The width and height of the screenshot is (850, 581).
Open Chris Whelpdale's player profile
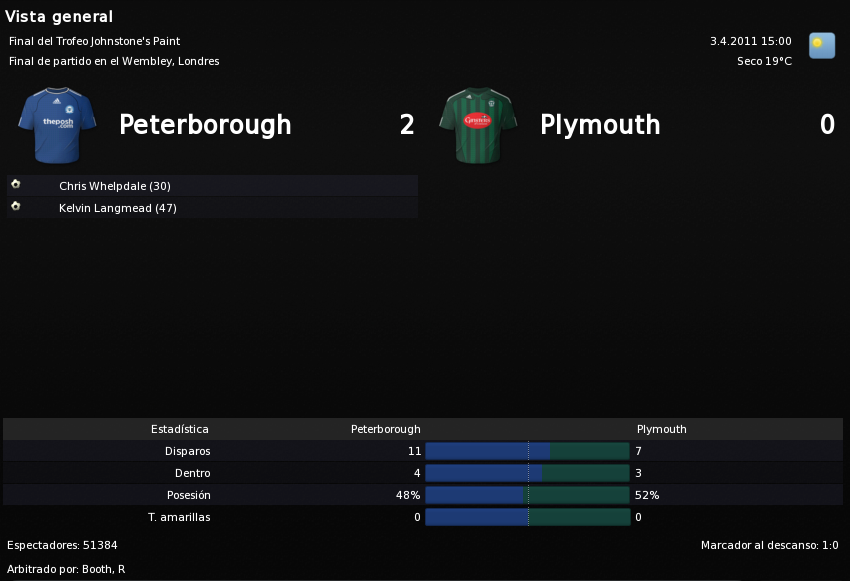click(115, 186)
